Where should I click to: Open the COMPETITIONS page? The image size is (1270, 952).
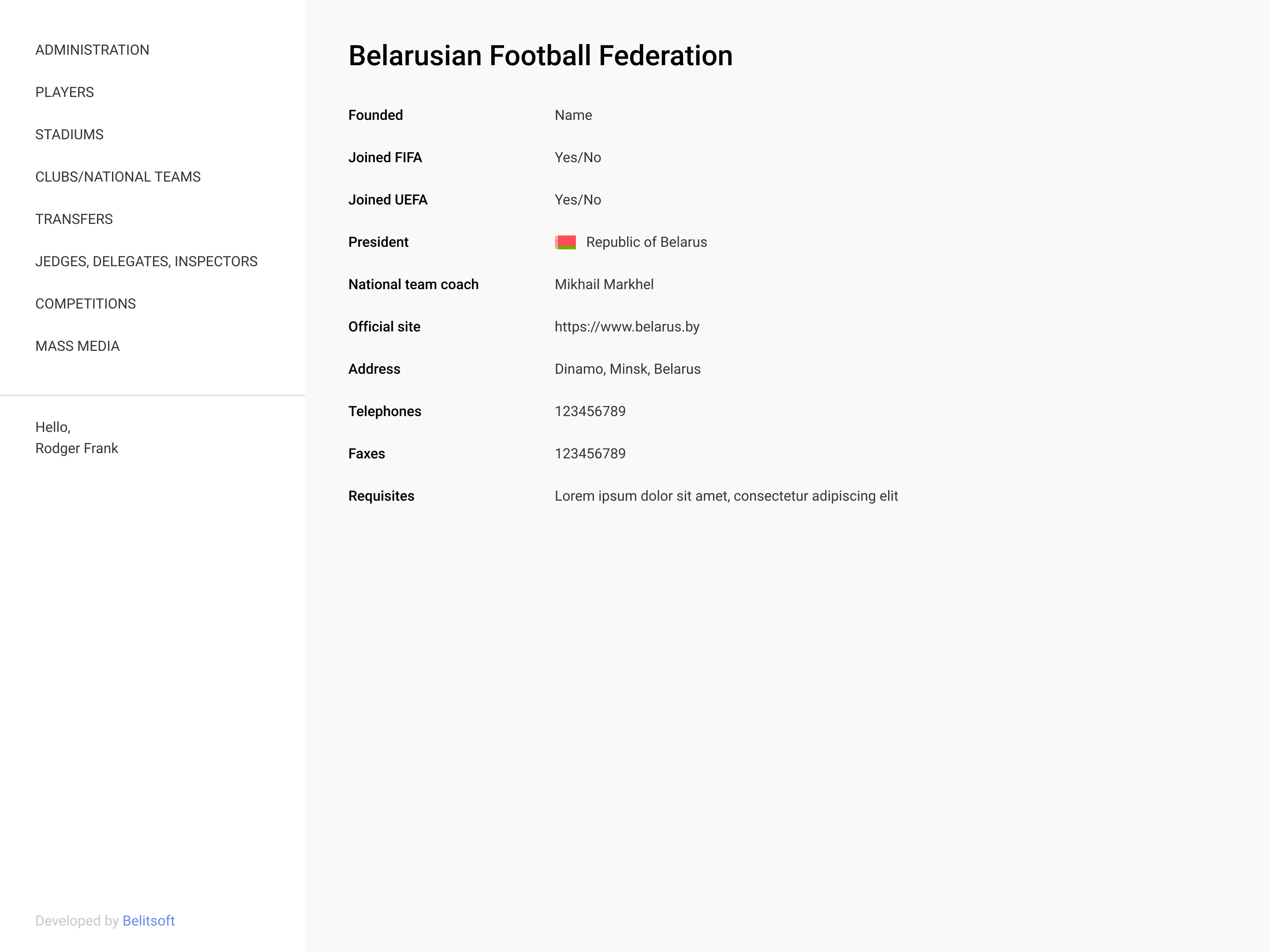coord(86,304)
